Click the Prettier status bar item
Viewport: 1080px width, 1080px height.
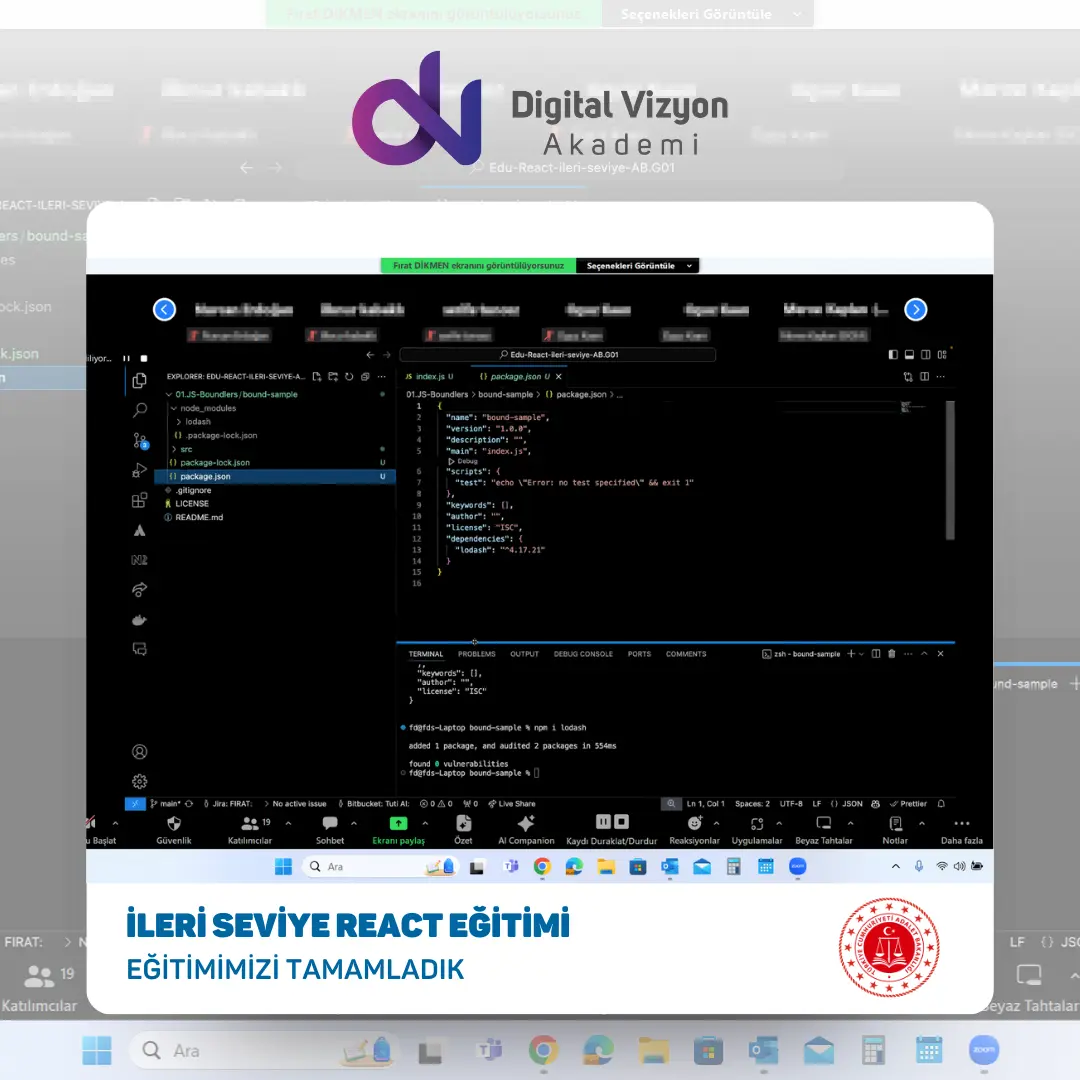(908, 804)
